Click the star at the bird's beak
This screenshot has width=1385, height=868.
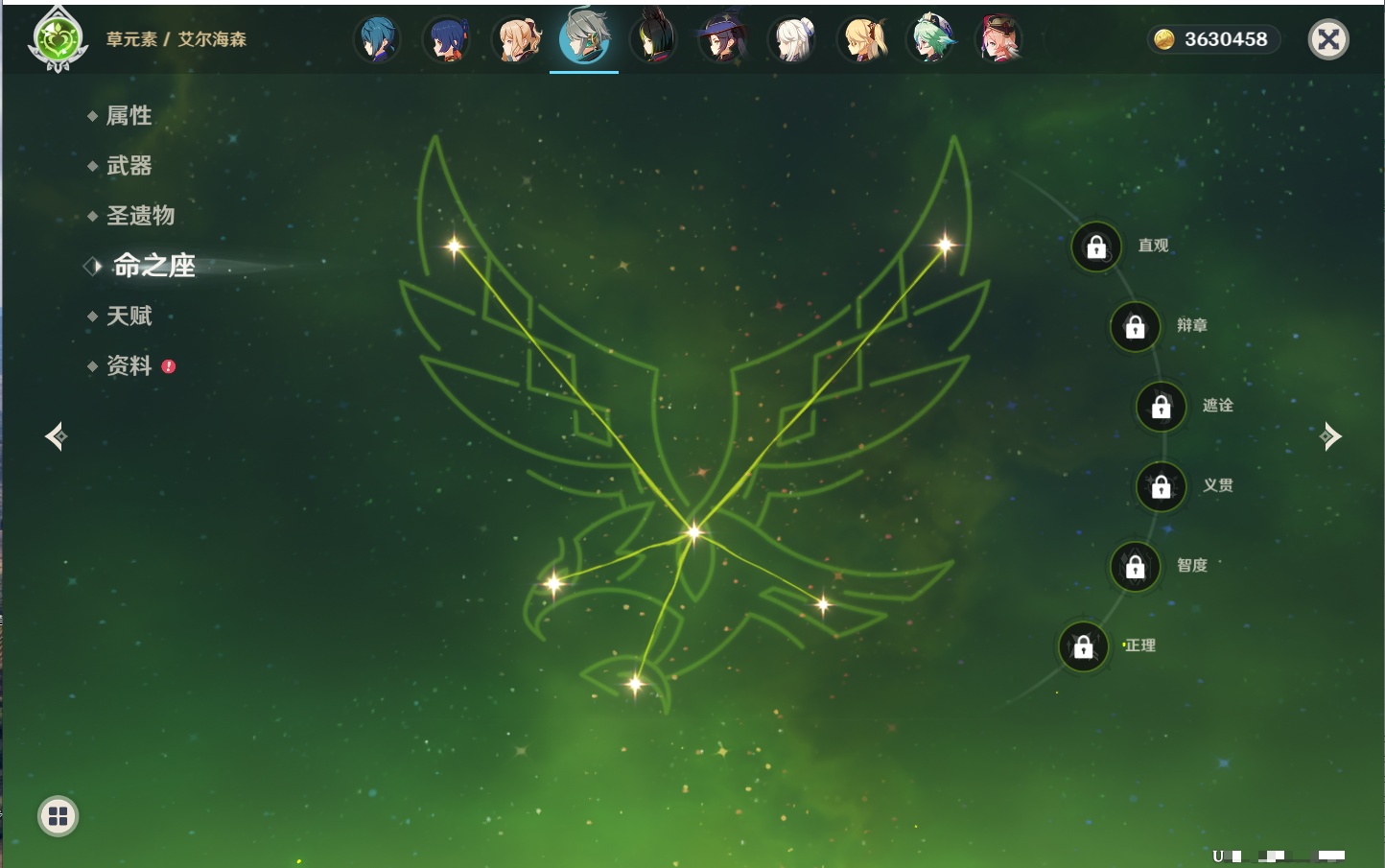(x=553, y=582)
